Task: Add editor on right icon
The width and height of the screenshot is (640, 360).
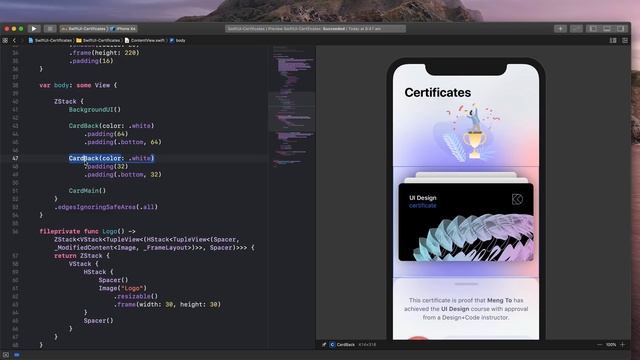Action: 625,40
